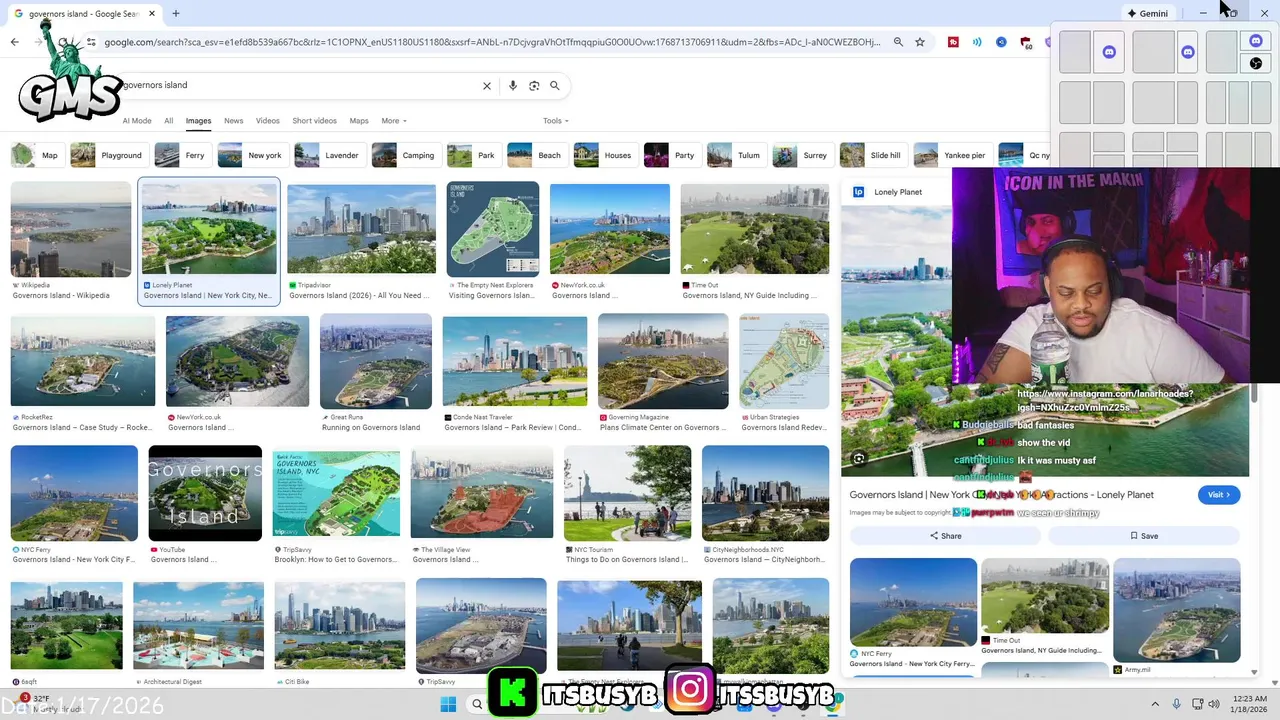Open a new browser tab
The image size is (1280, 720).
click(176, 13)
